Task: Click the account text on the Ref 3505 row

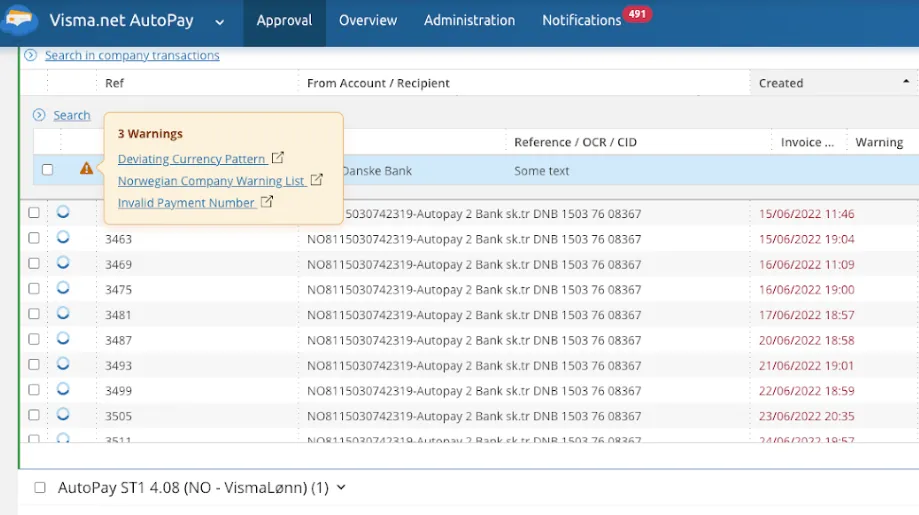Action: coord(474,416)
